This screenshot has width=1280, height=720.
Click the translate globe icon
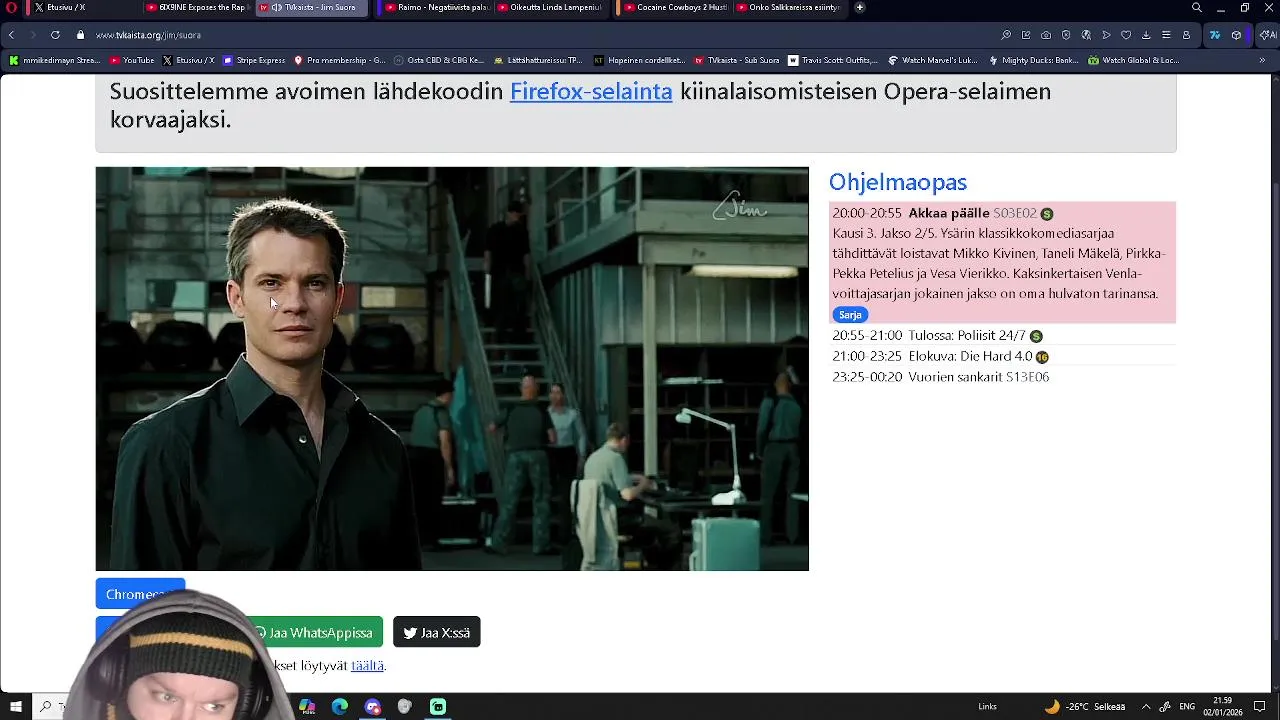(1086, 35)
